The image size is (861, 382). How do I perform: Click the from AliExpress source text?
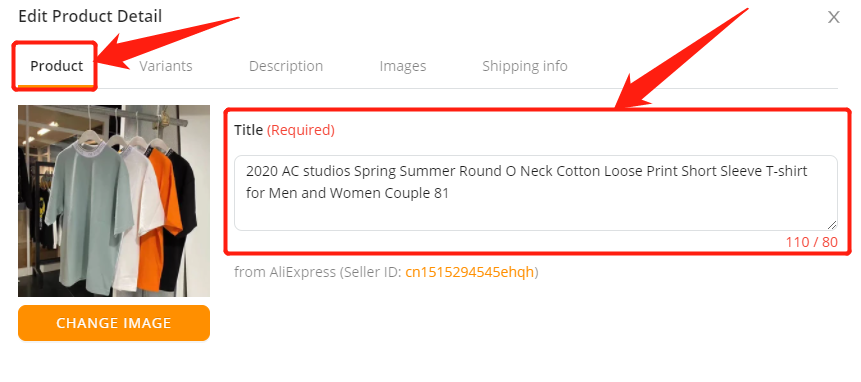pos(284,272)
